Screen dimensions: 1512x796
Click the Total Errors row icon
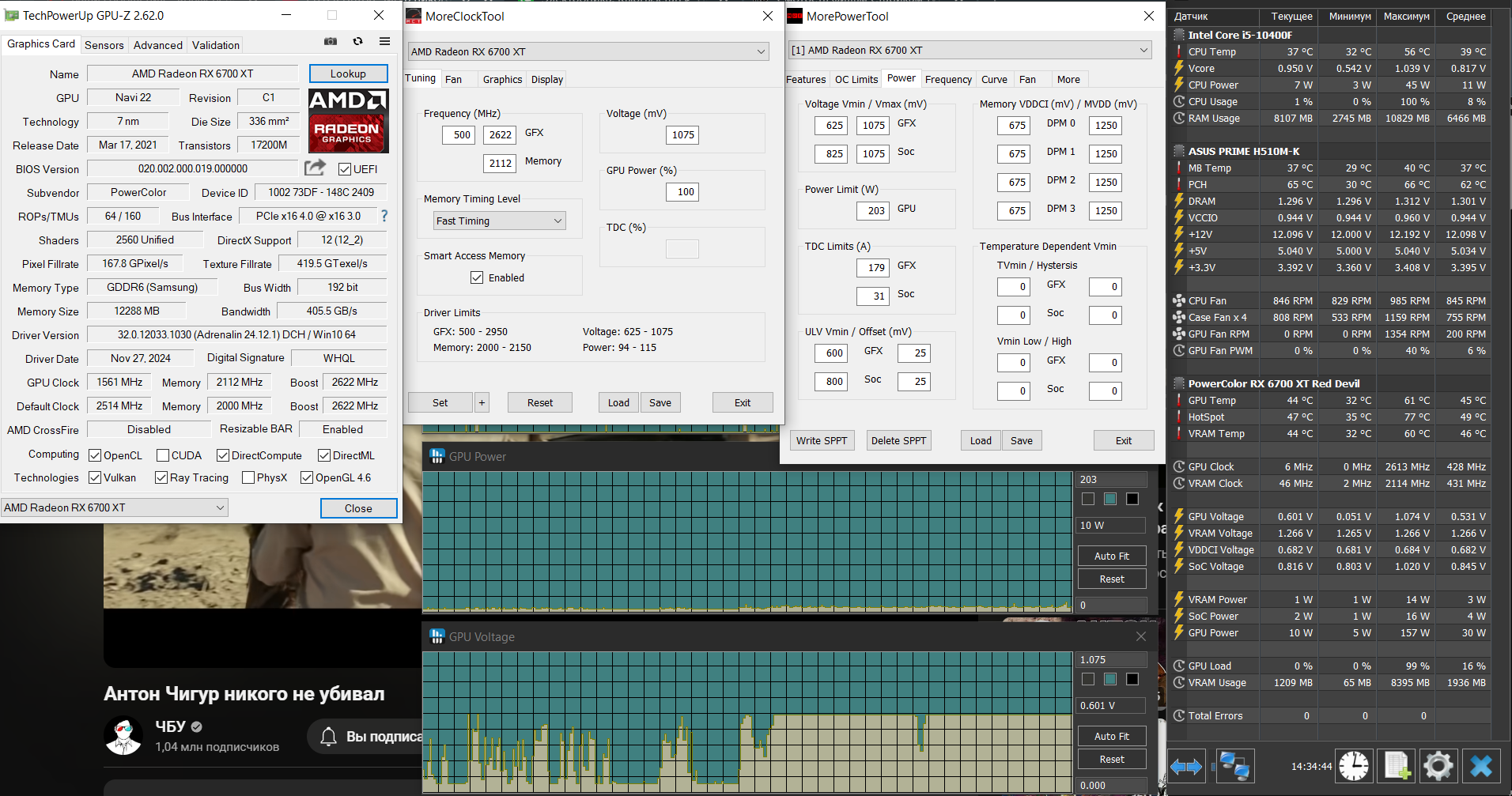click(x=1179, y=715)
